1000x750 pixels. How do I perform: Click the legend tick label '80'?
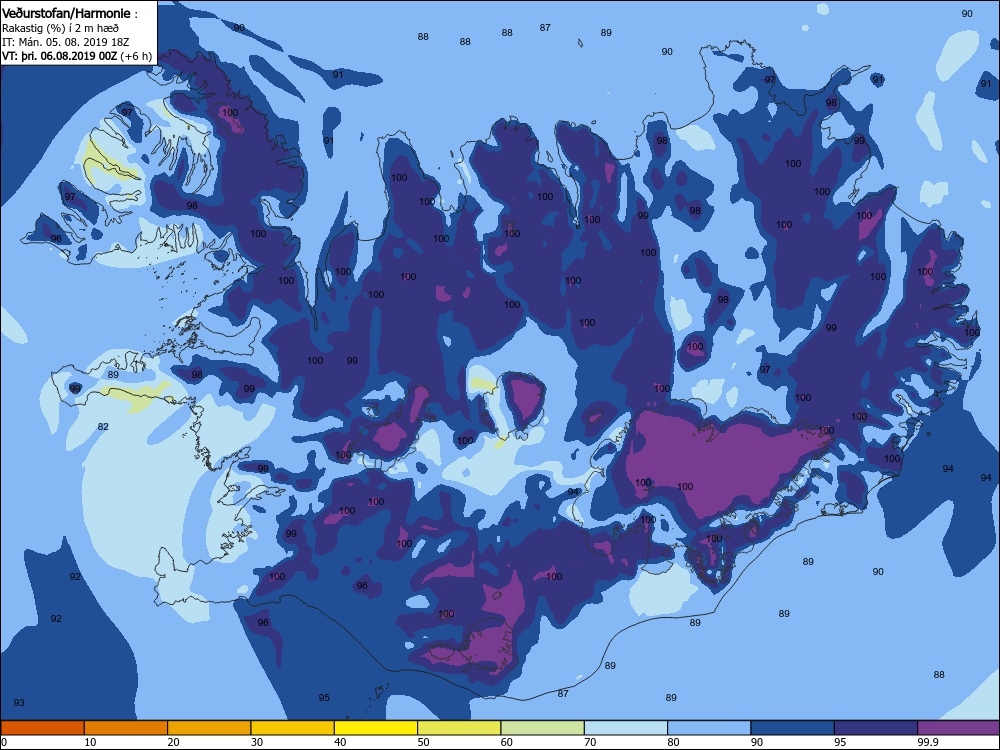[x=673, y=742]
